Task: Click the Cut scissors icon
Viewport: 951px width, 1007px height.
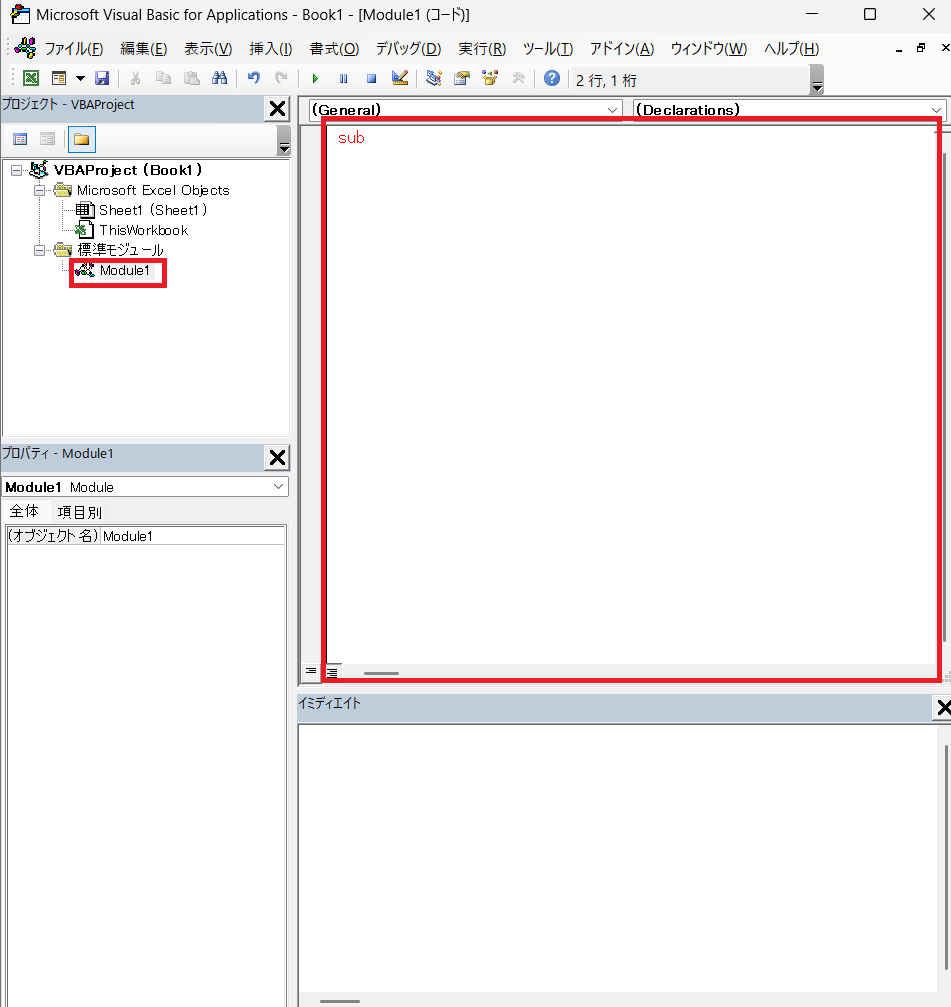Action: pyautogui.click(x=135, y=78)
